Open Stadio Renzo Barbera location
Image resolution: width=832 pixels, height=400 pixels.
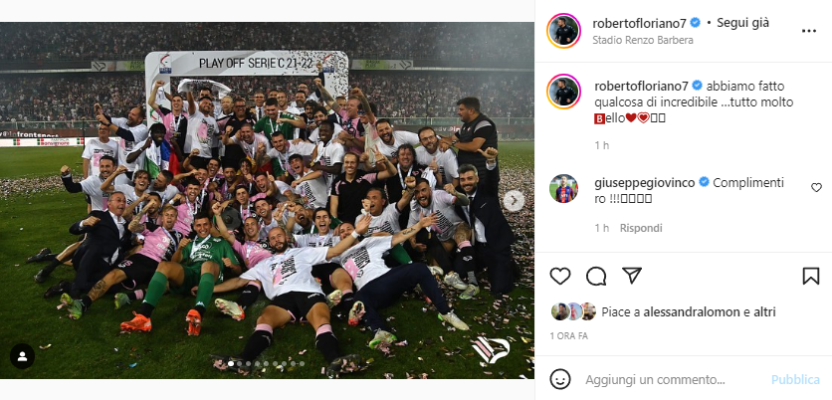click(643, 40)
